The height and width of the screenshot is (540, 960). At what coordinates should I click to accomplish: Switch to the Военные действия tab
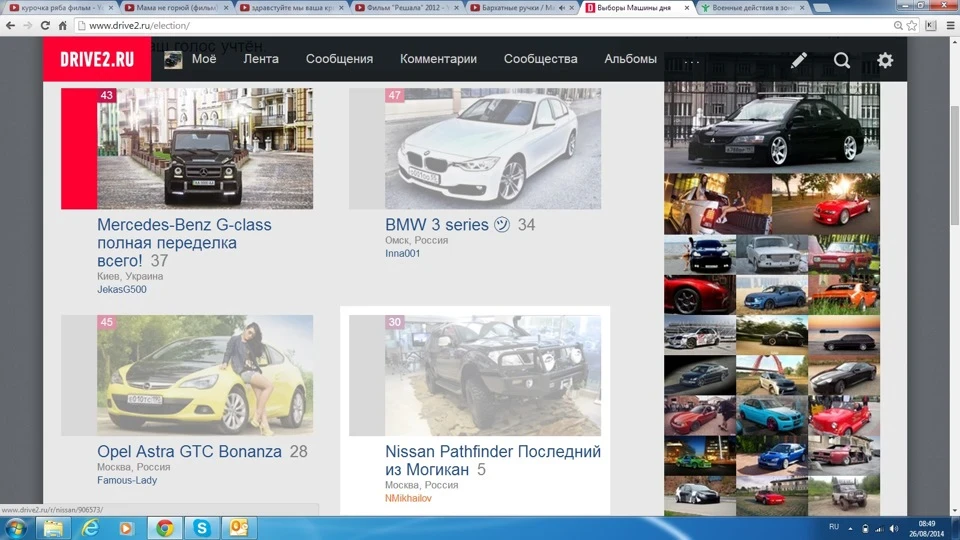coord(753,8)
